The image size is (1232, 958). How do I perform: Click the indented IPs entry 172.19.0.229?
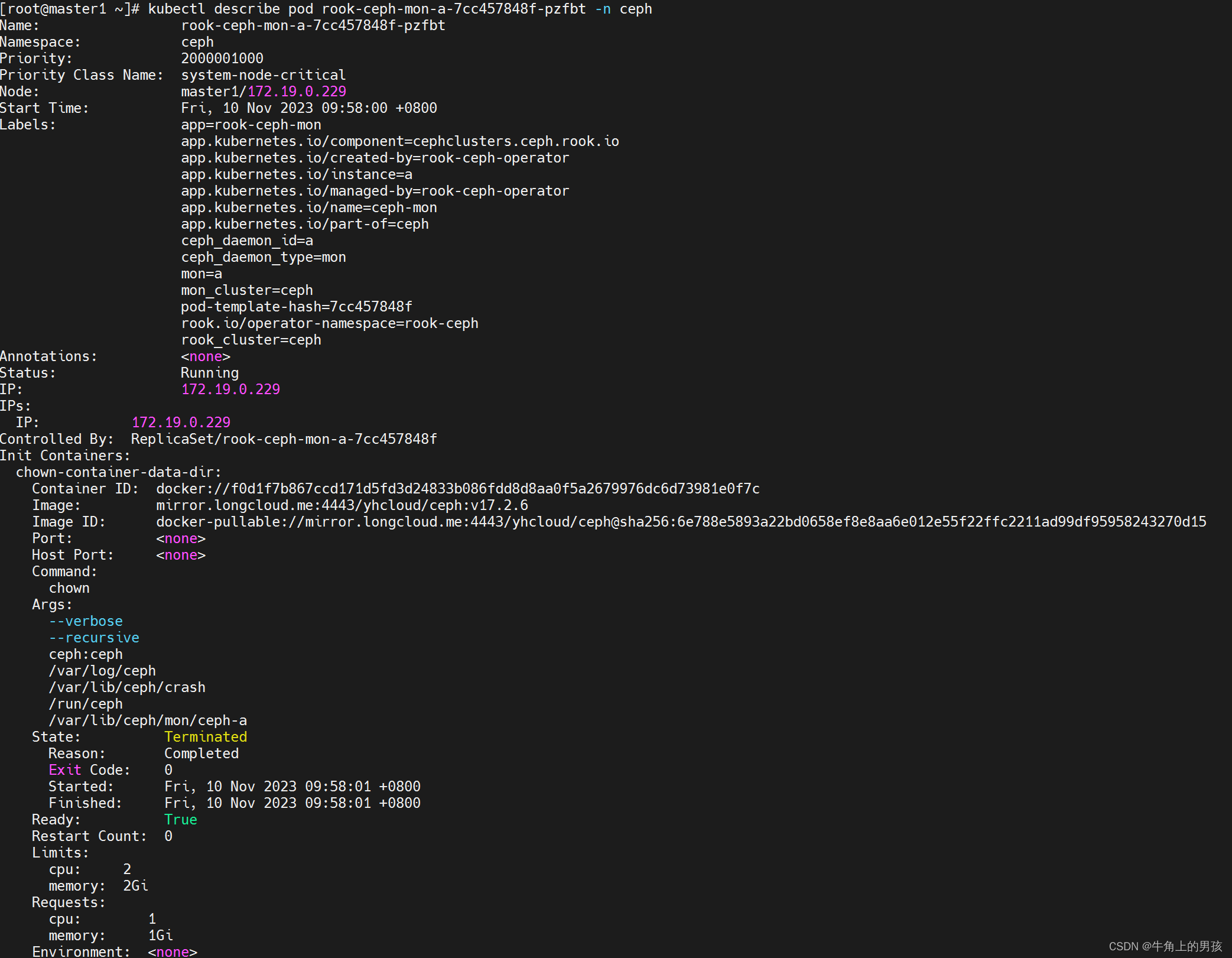181,423
